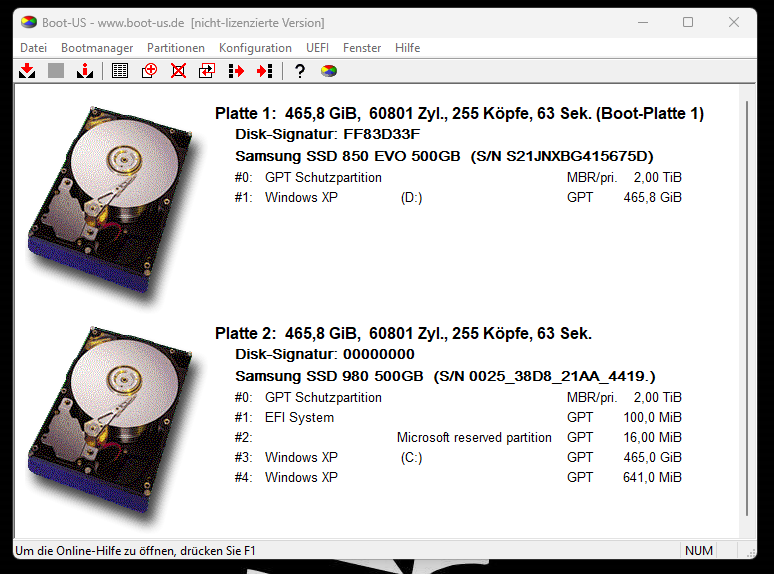This screenshot has height=574, width=774.
Task: Open the Konfiguration menu
Action: [x=255, y=48]
